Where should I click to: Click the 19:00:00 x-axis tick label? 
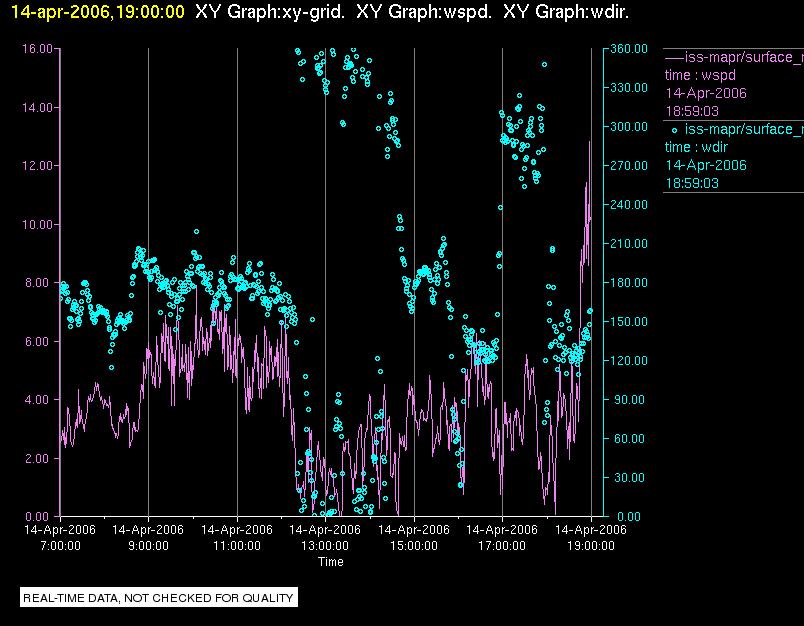click(x=591, y=546)
